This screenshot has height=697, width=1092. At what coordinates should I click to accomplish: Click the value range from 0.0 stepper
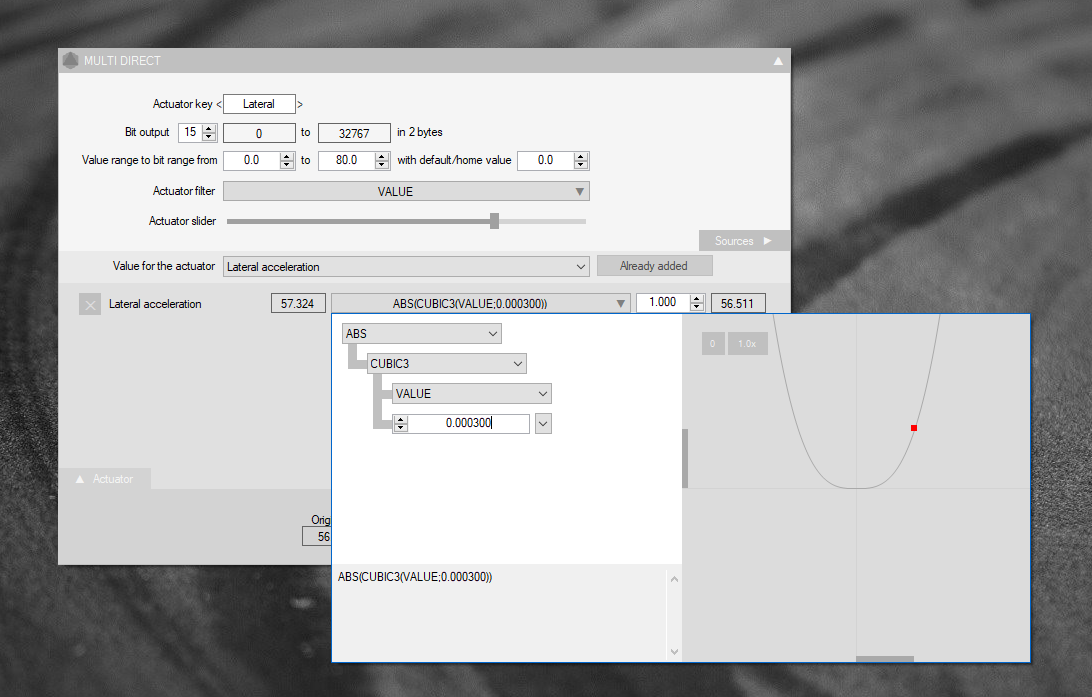tap(287, 161)
